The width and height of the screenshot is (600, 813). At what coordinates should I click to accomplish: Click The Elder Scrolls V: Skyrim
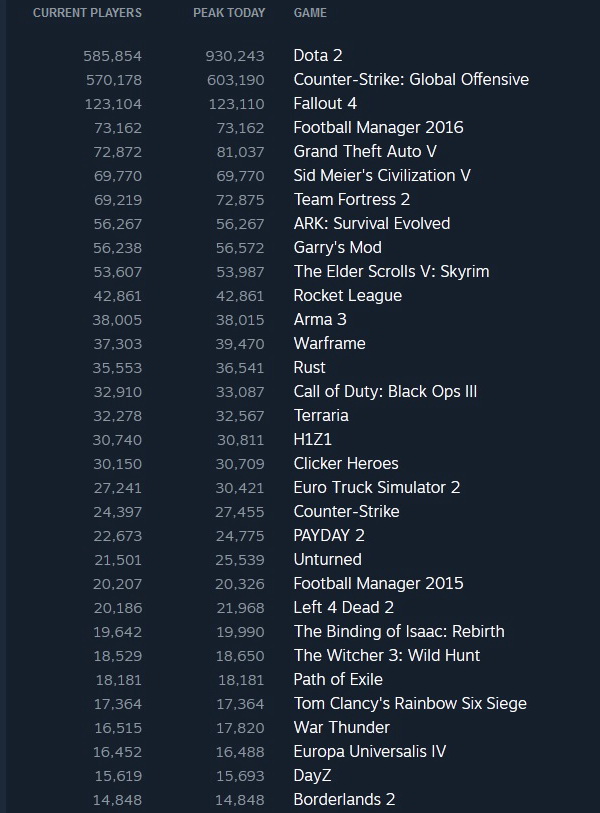pos(391,271)
